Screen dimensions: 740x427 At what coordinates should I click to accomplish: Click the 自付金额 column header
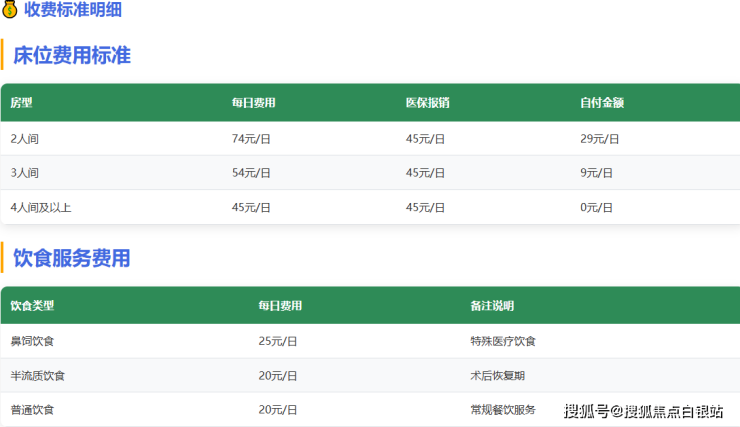tap(602, 103)
